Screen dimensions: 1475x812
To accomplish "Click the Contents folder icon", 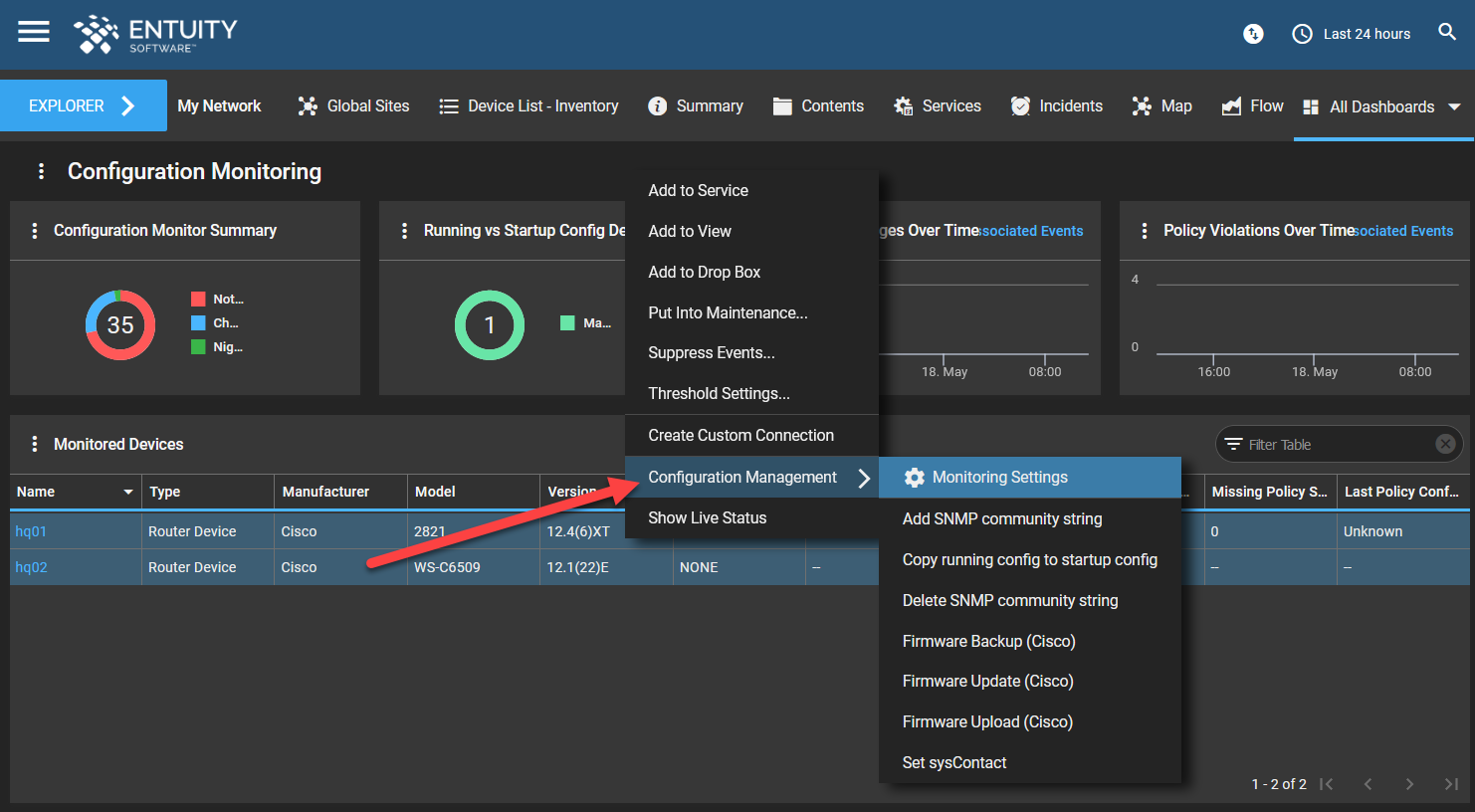I will pyautogui.click(x=782, y=106).
